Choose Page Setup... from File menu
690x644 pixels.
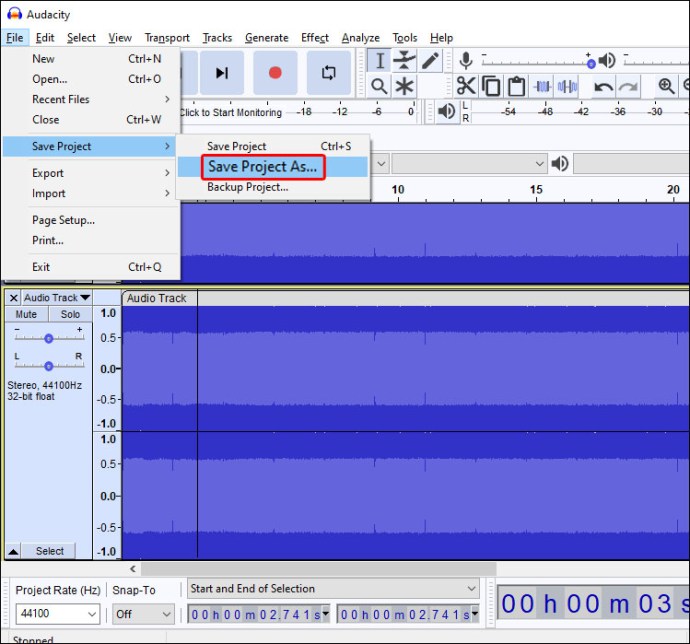click(x=92, y=220)
